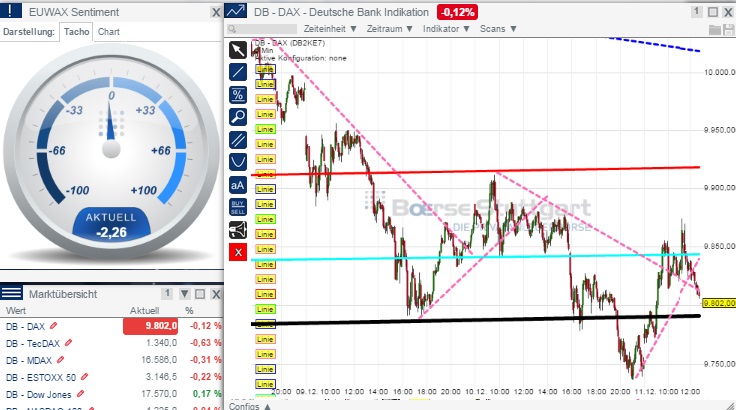Select the trend line drawing tool
This screenshot has height=410, width=736.
(x=238, y=72)
